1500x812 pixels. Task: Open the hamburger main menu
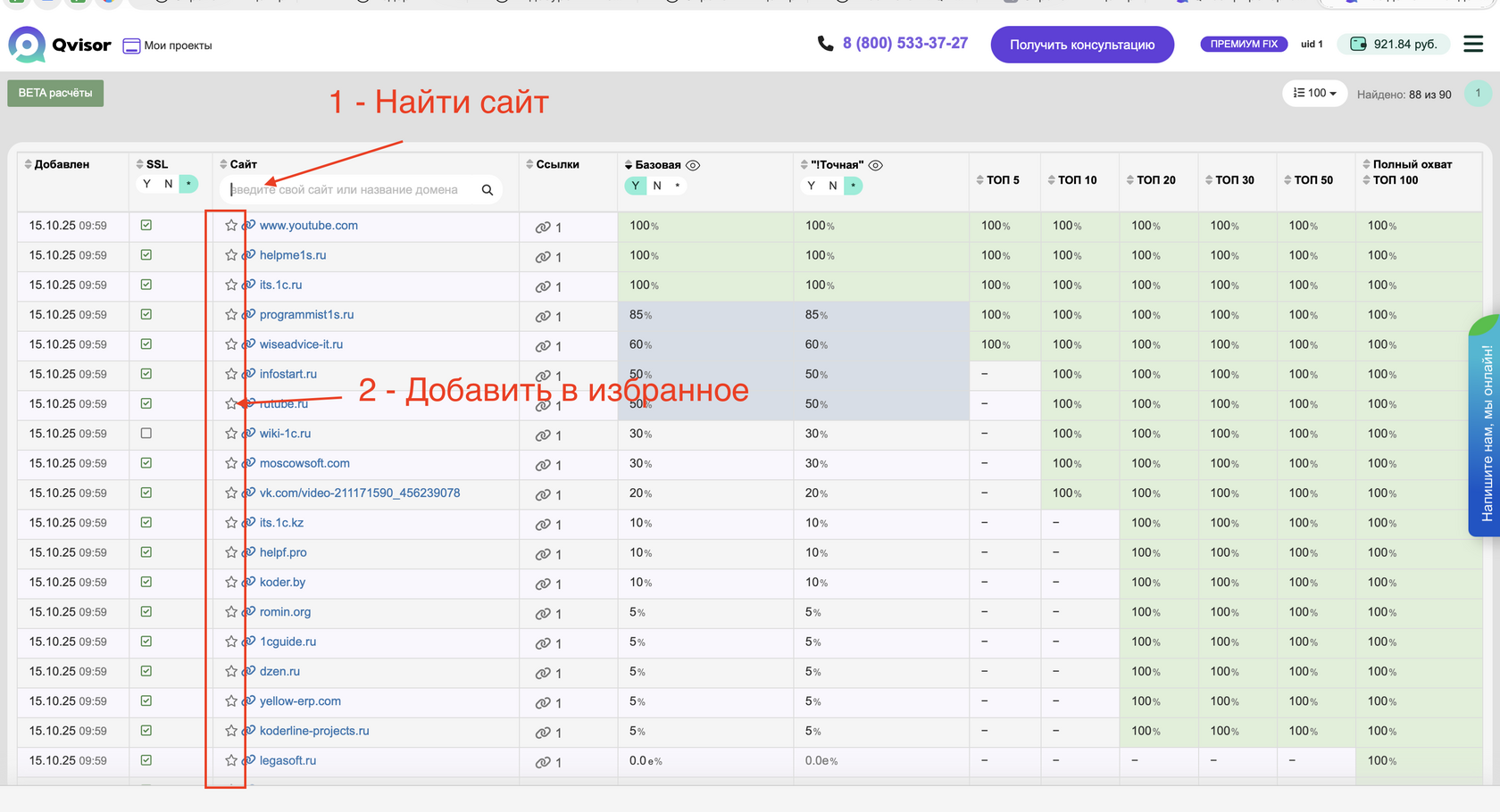(x=1473, y=44)
